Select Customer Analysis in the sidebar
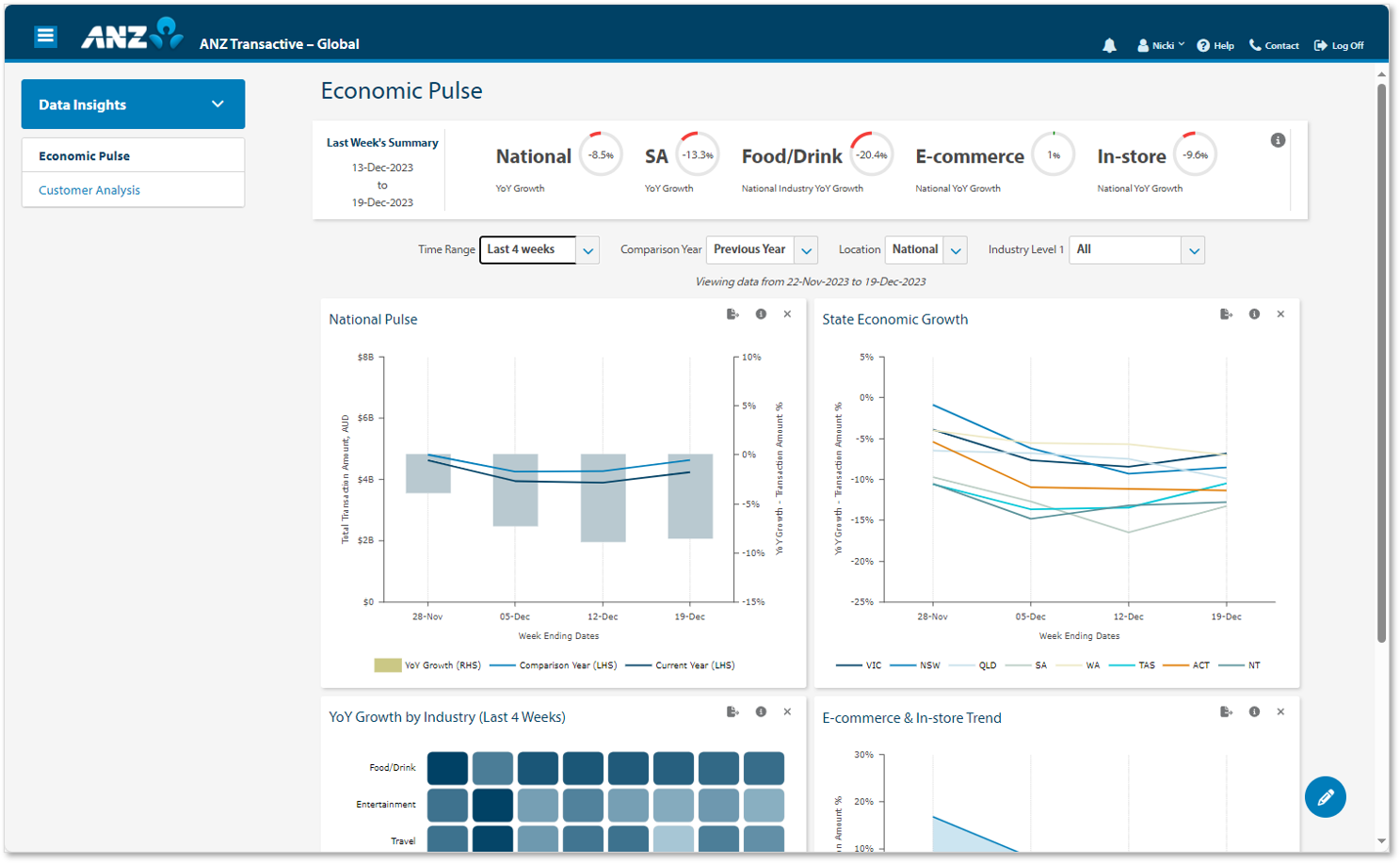This screenshot has width=1400, height=863. pos(89,190)
